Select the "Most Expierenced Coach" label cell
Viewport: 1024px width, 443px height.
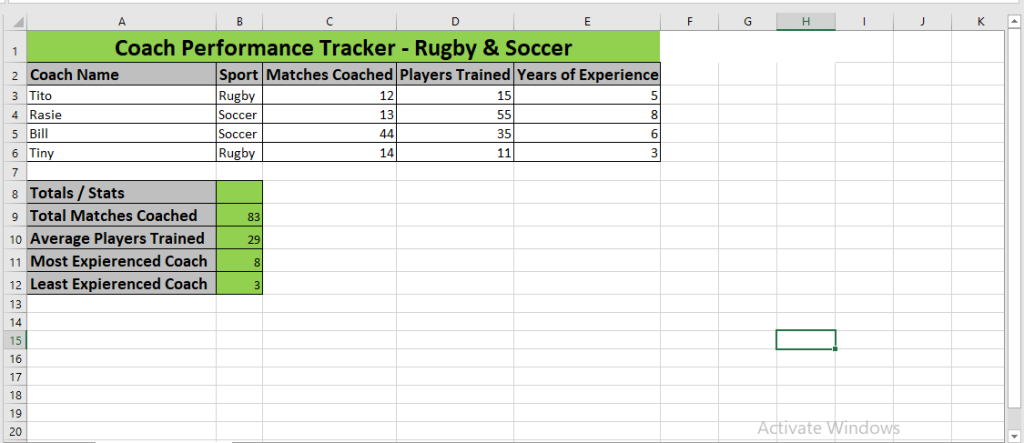(121, 261)
